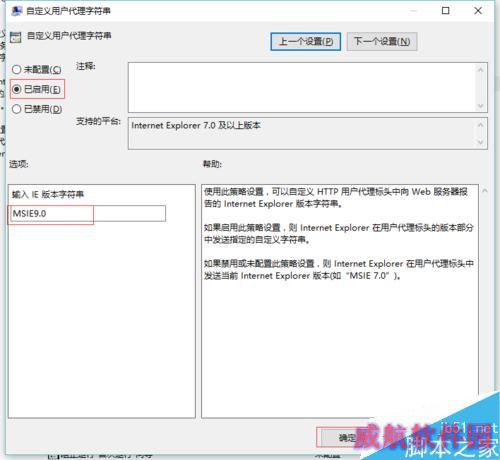Click the down arrow of the 支持的平台 scrollbar
The image size is (500, 460).
click(480, 142)
